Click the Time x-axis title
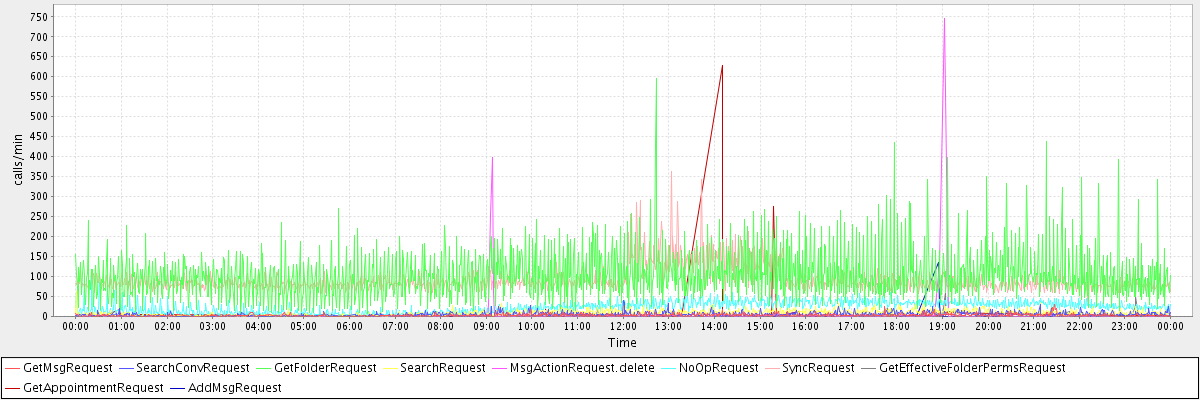 (622, 343)
